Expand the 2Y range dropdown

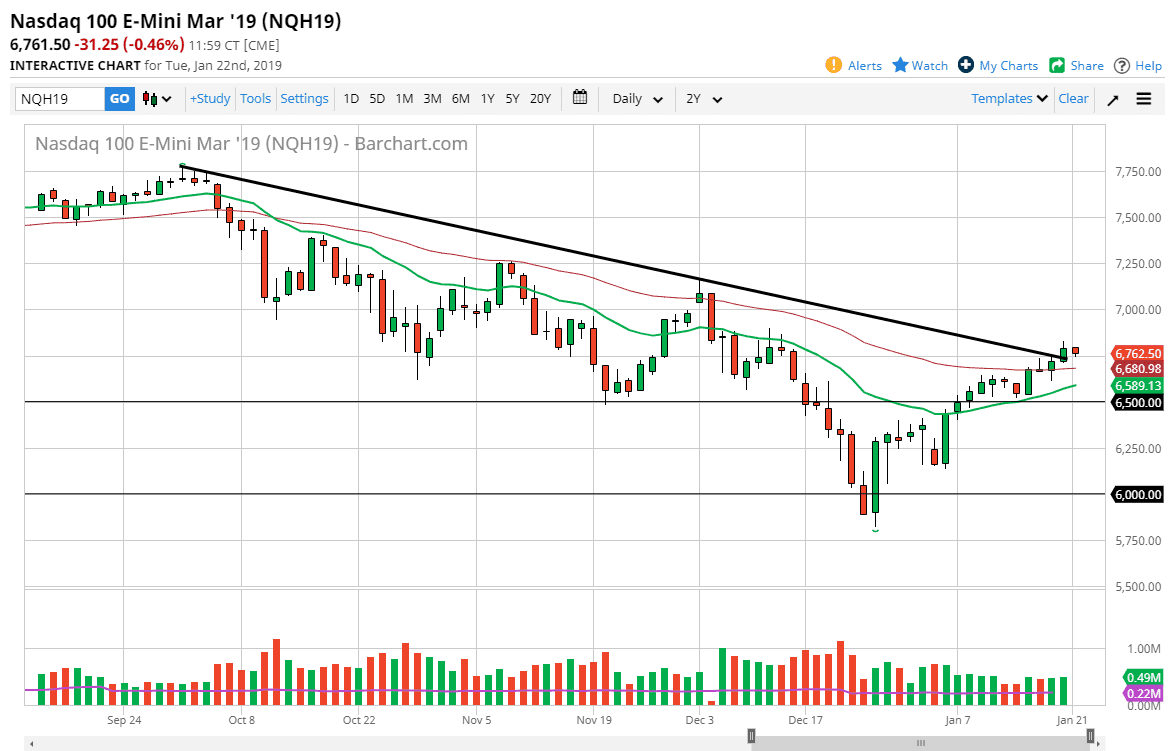pos(702,99)
